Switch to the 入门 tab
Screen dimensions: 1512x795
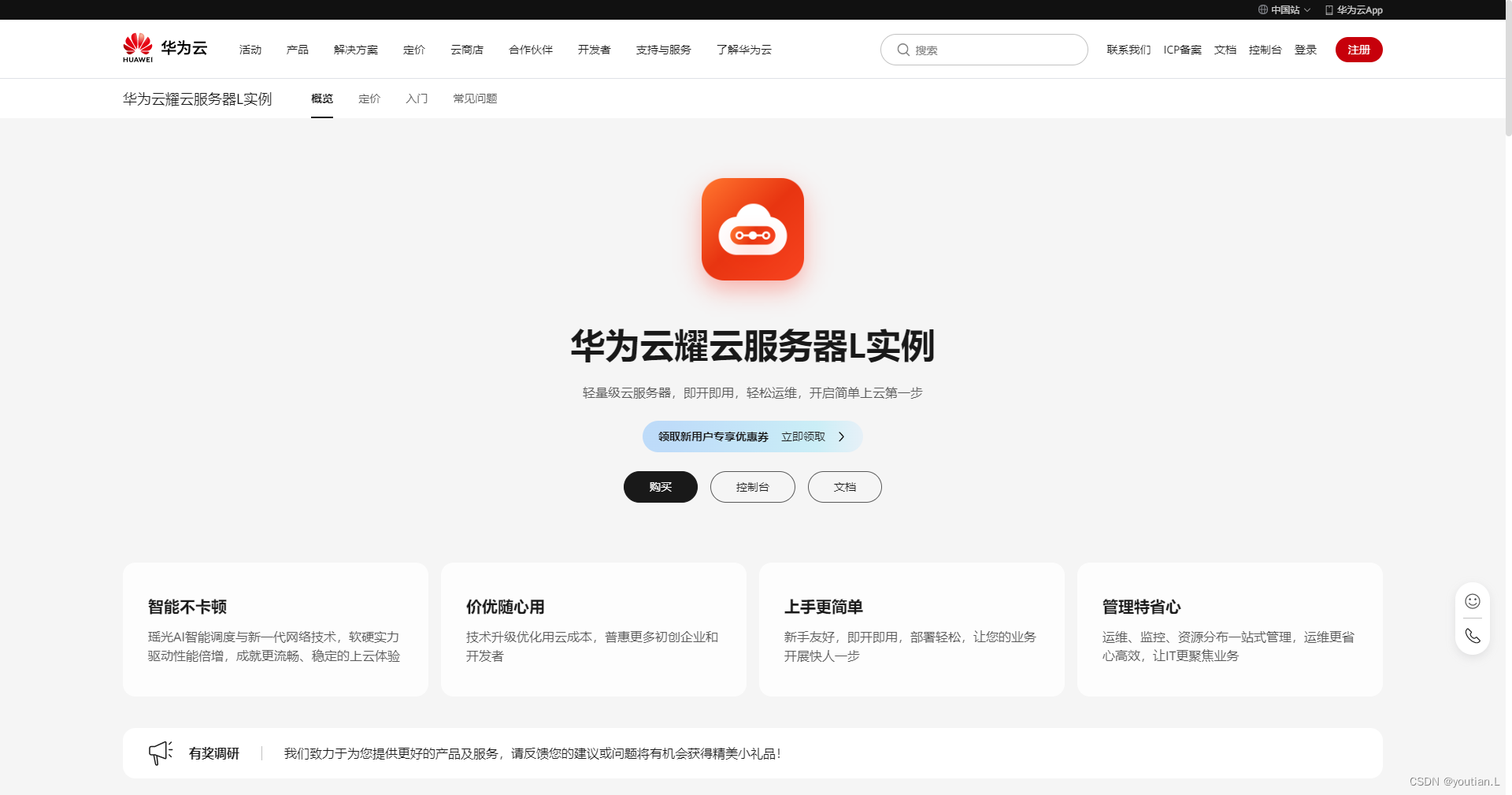pos(417,98)
